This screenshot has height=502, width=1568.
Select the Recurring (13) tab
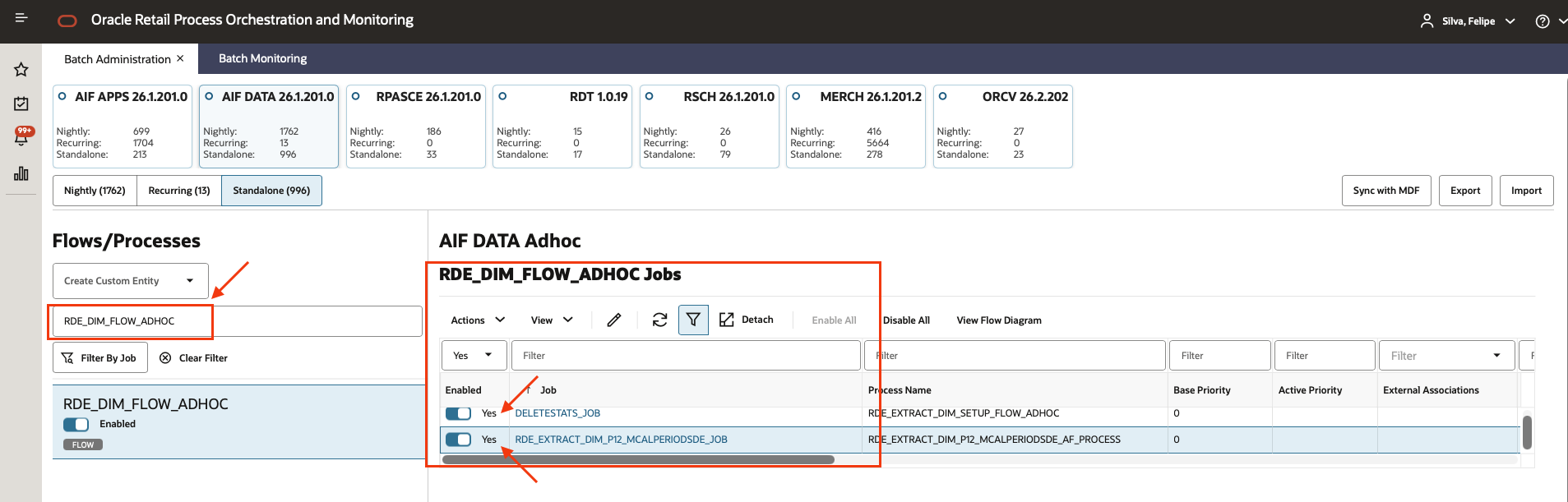pos(179,191)
